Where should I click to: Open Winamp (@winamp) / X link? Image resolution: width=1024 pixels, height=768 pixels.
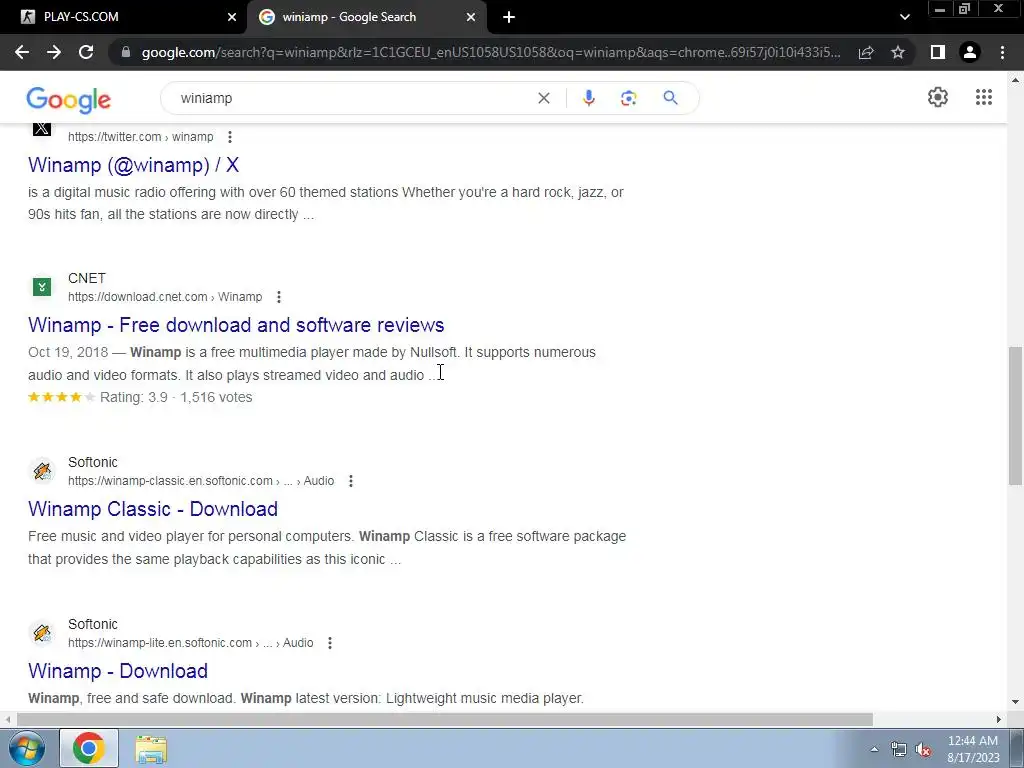(133, 165)
